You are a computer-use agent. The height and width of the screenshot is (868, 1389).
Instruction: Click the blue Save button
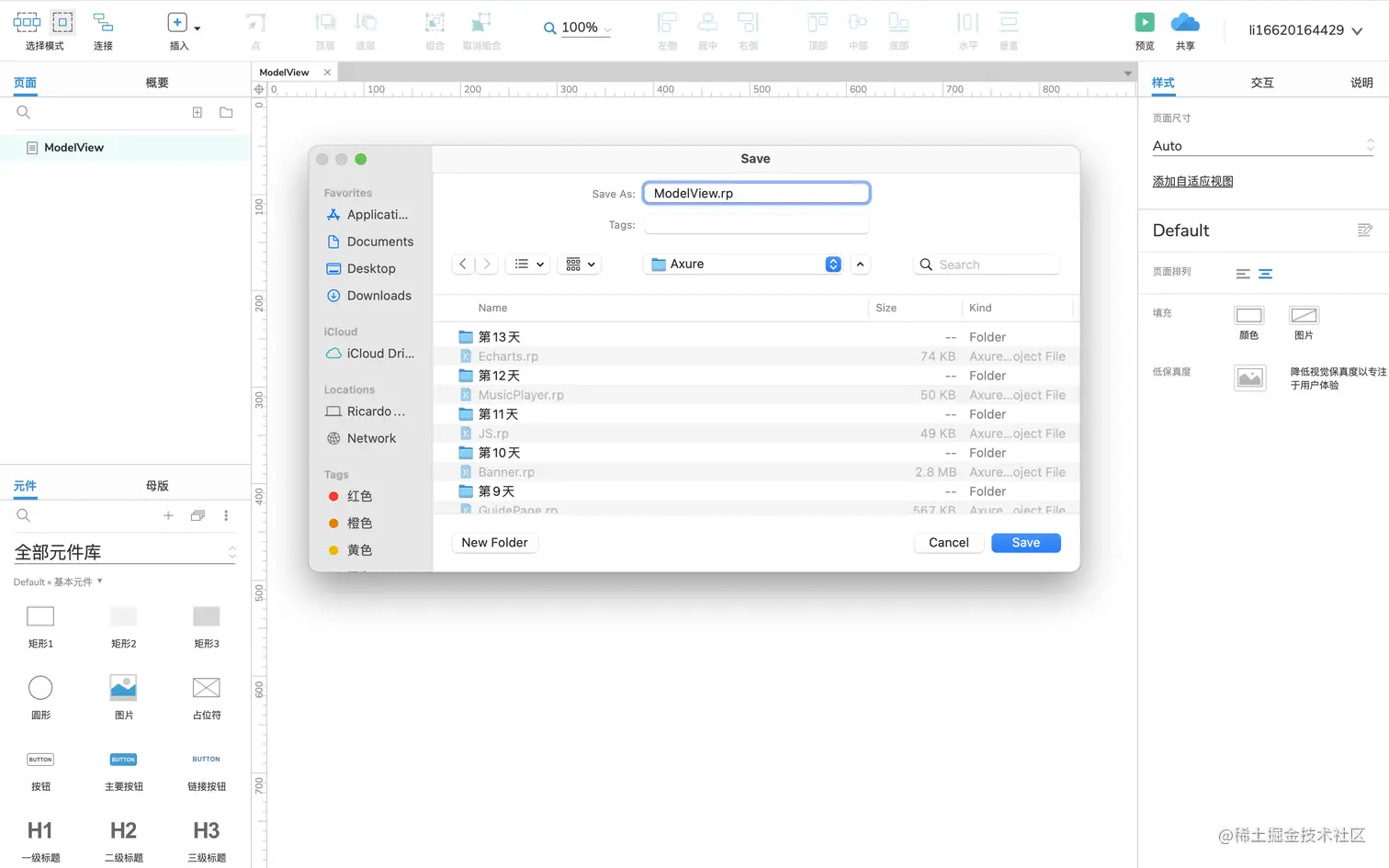(x=1026, y=543)
